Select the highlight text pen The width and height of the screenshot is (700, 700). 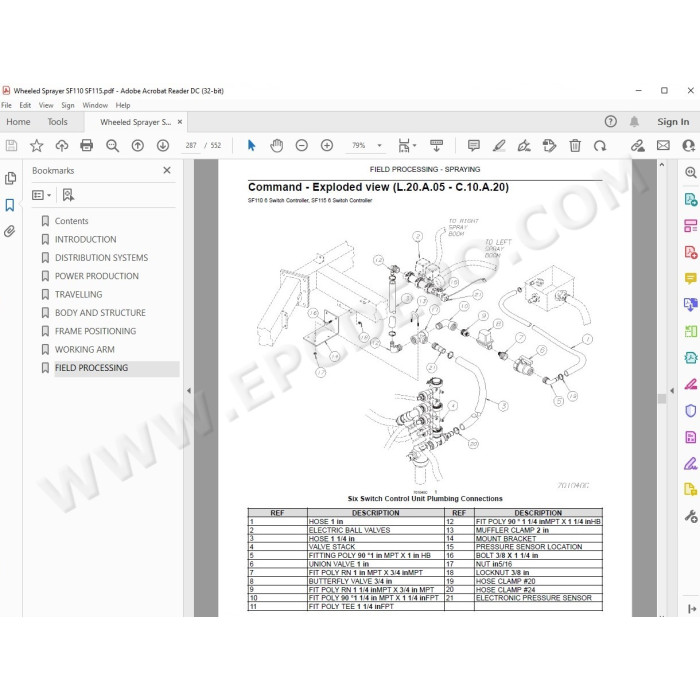[x=499, y=146]
